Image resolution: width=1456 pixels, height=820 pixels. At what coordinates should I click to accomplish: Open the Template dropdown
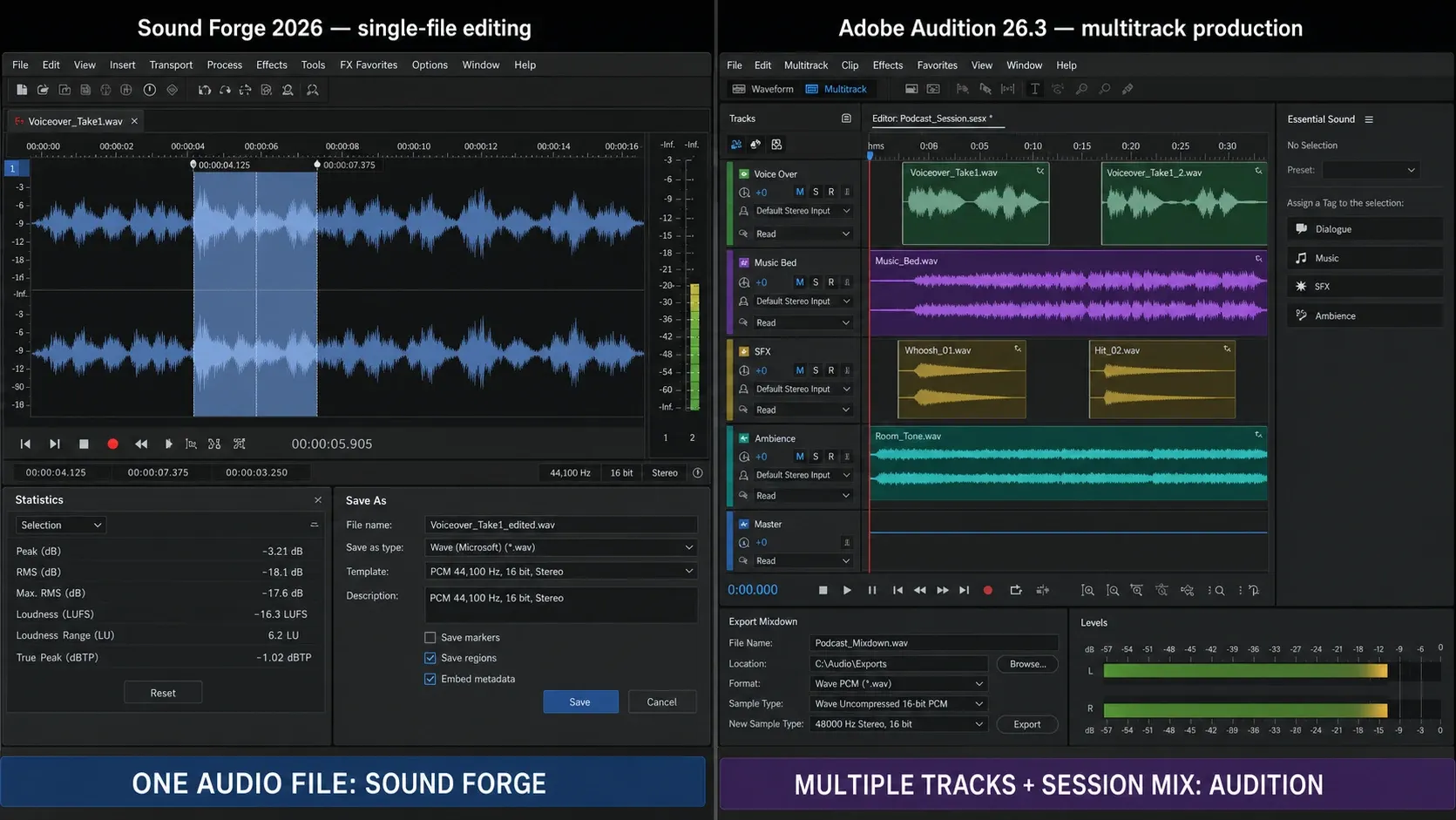[561, 572]
